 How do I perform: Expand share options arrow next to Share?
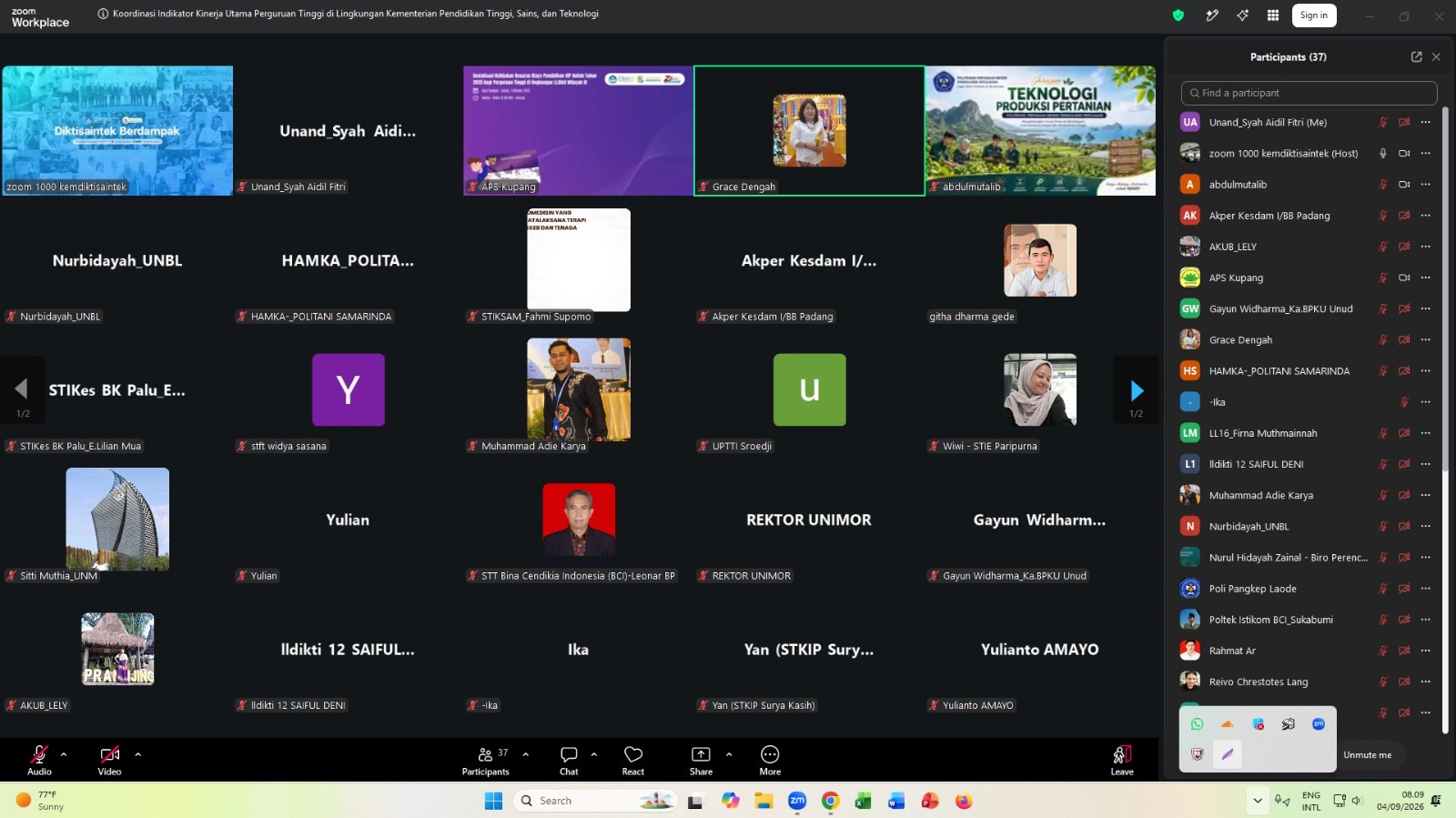[729, 754]
